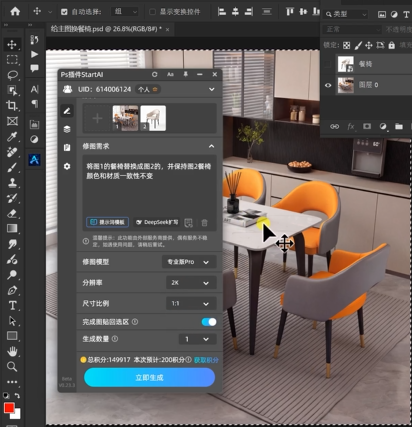Open StartAI edit pencil sidebar tab
The width and height of the screenshot is (412, 427).
pyautogui.click(x=67, y=111)
